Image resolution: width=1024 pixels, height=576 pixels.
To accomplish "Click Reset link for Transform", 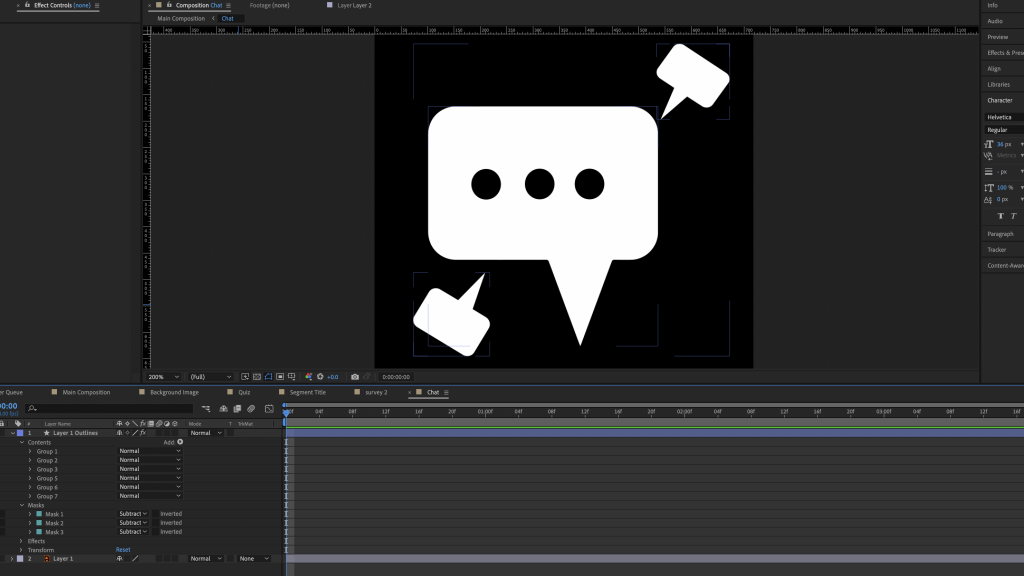I will (123, 550).
